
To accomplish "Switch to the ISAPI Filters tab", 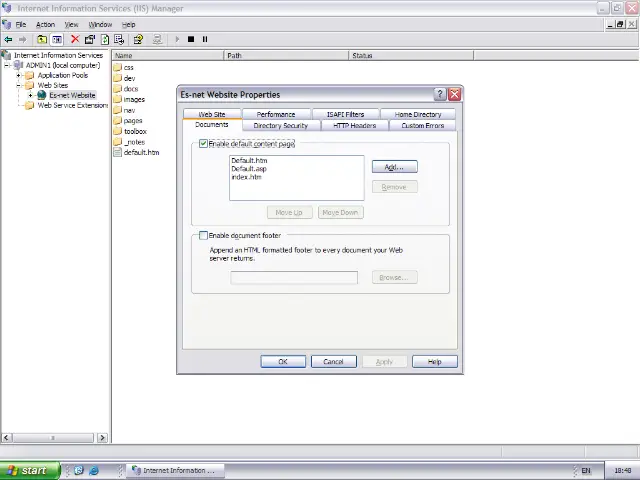I will coord(345,114).
